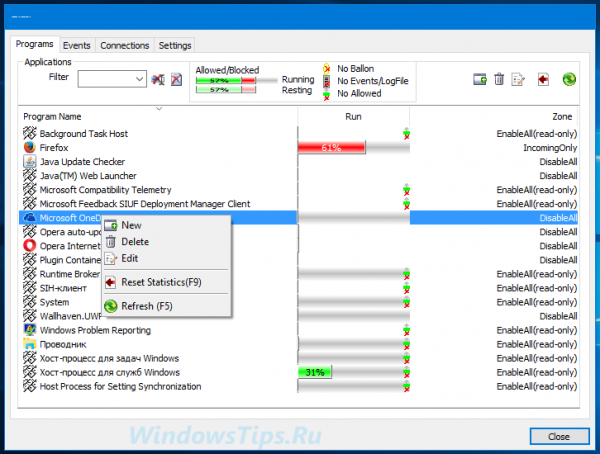
Task: Click the Reset Statistics red arrow toolbar icon
Action: coord(543,79)
